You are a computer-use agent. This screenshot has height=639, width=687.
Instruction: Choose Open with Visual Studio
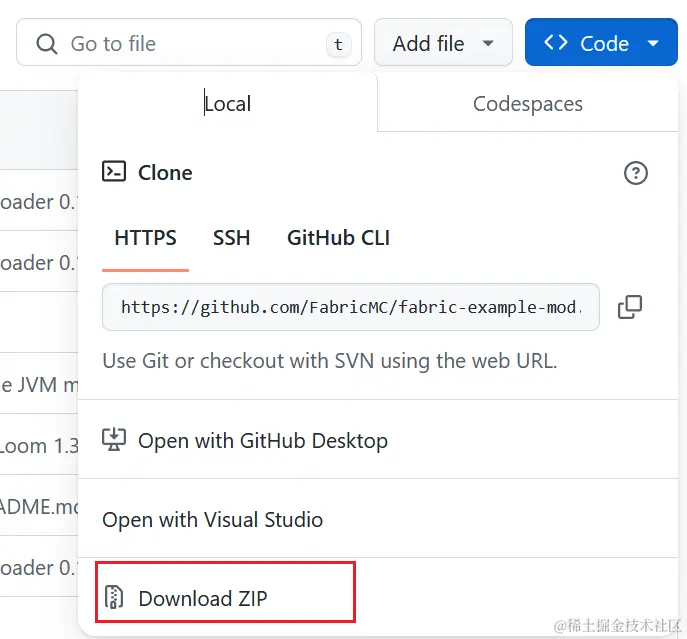click(378, 519)
